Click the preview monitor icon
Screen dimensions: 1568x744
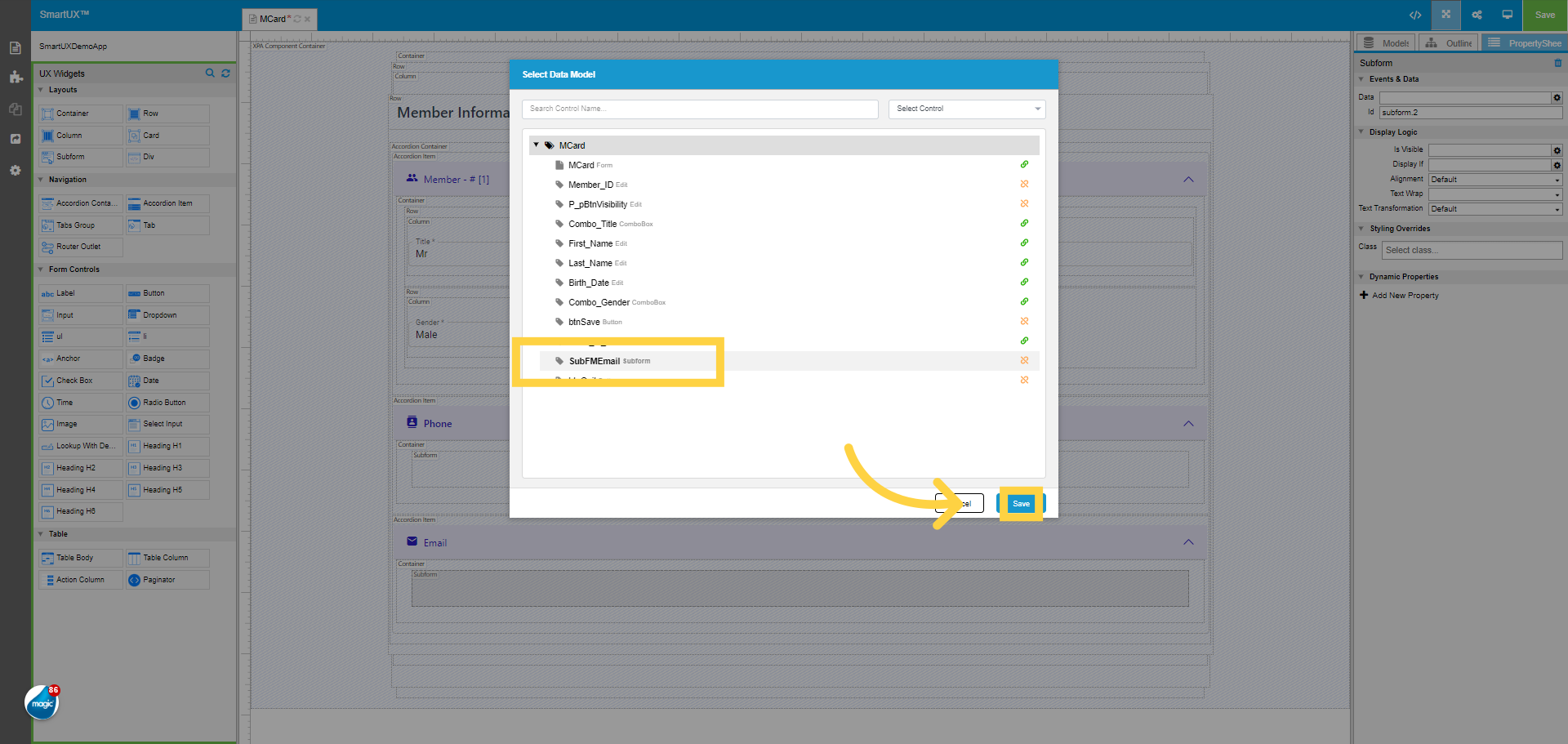click(1507, 15)
